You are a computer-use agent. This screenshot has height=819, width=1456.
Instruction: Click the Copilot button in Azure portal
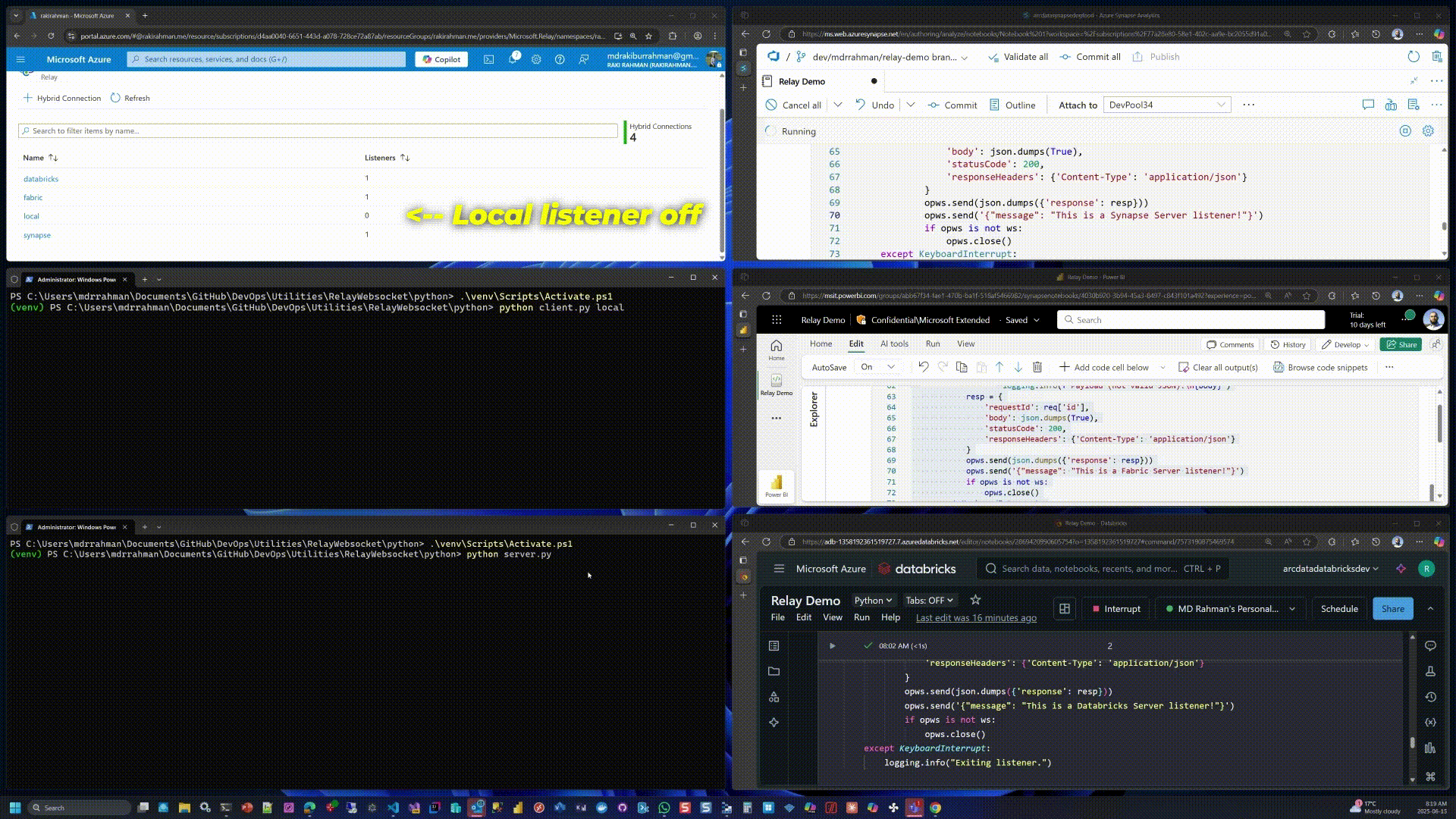point(441,59)
